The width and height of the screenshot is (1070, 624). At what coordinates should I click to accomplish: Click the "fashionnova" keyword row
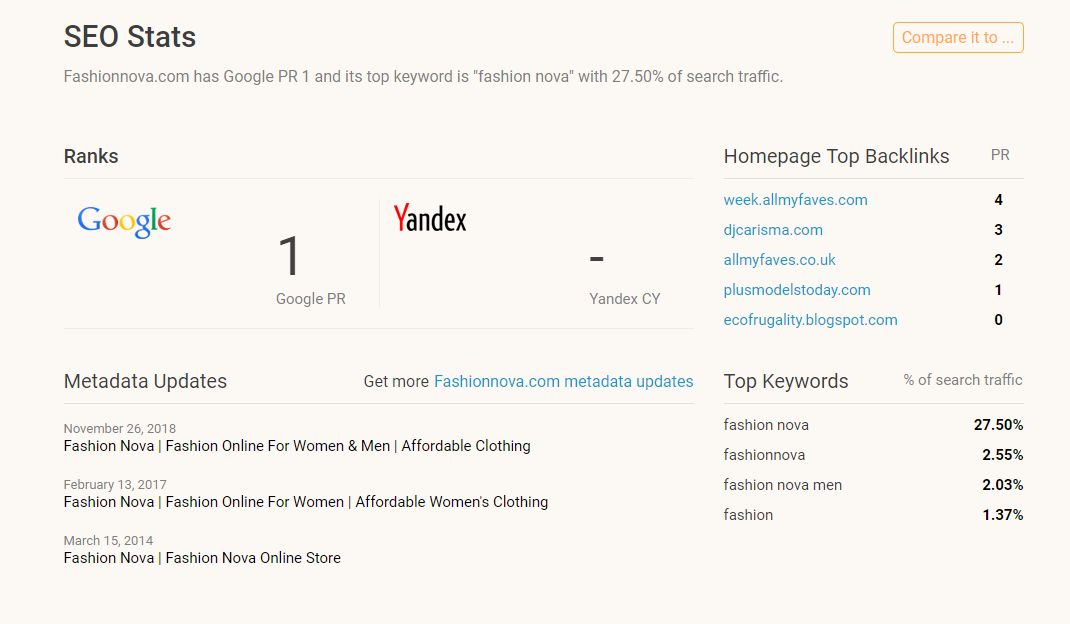tap(764, 455)
